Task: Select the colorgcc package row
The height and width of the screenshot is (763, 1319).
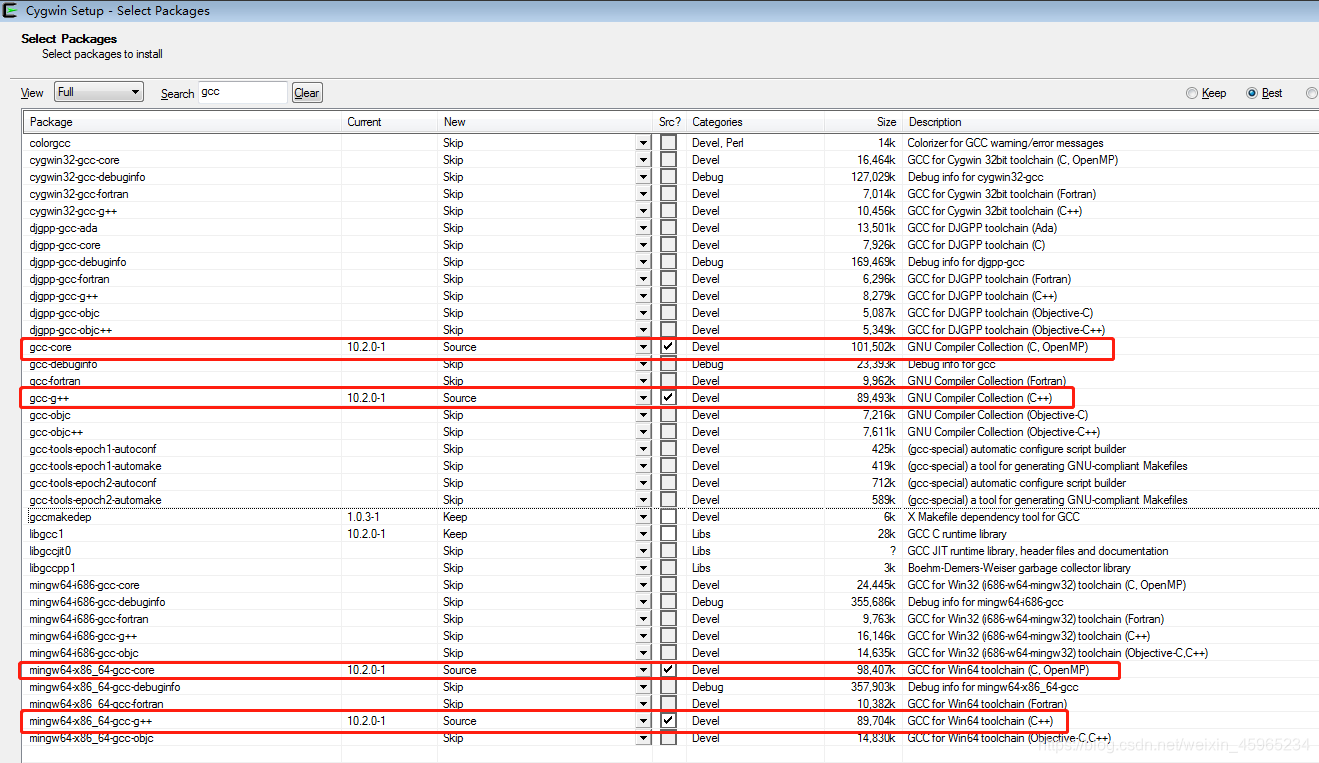Action: (x=670, y=143)
